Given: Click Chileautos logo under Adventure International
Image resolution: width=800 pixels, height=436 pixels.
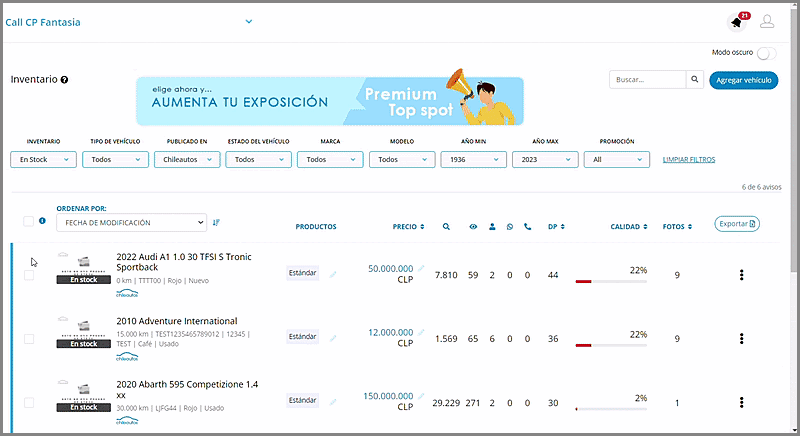Looking at the screenshot, I should tap(127, 356).
